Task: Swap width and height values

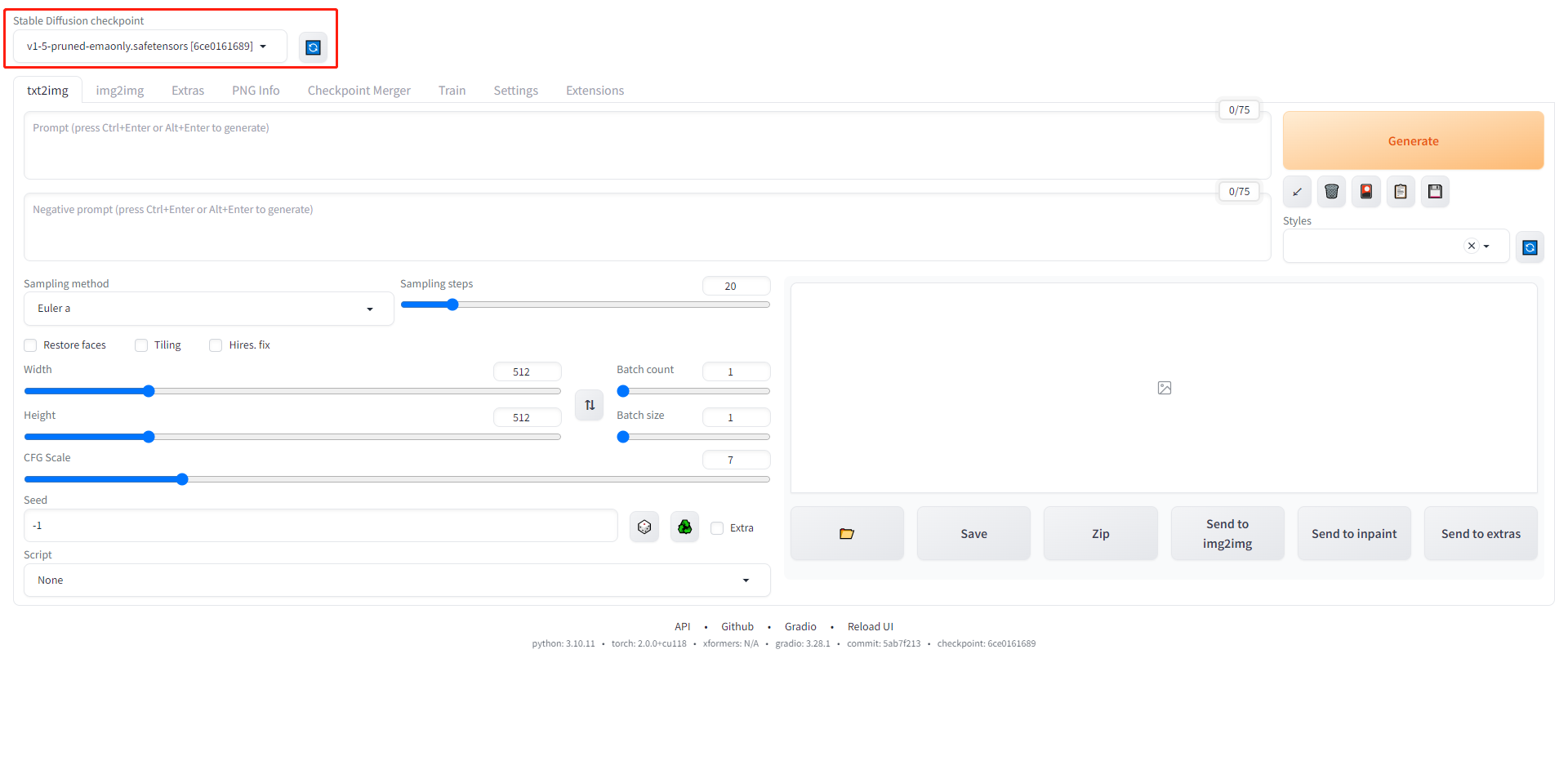Action: 590,405
